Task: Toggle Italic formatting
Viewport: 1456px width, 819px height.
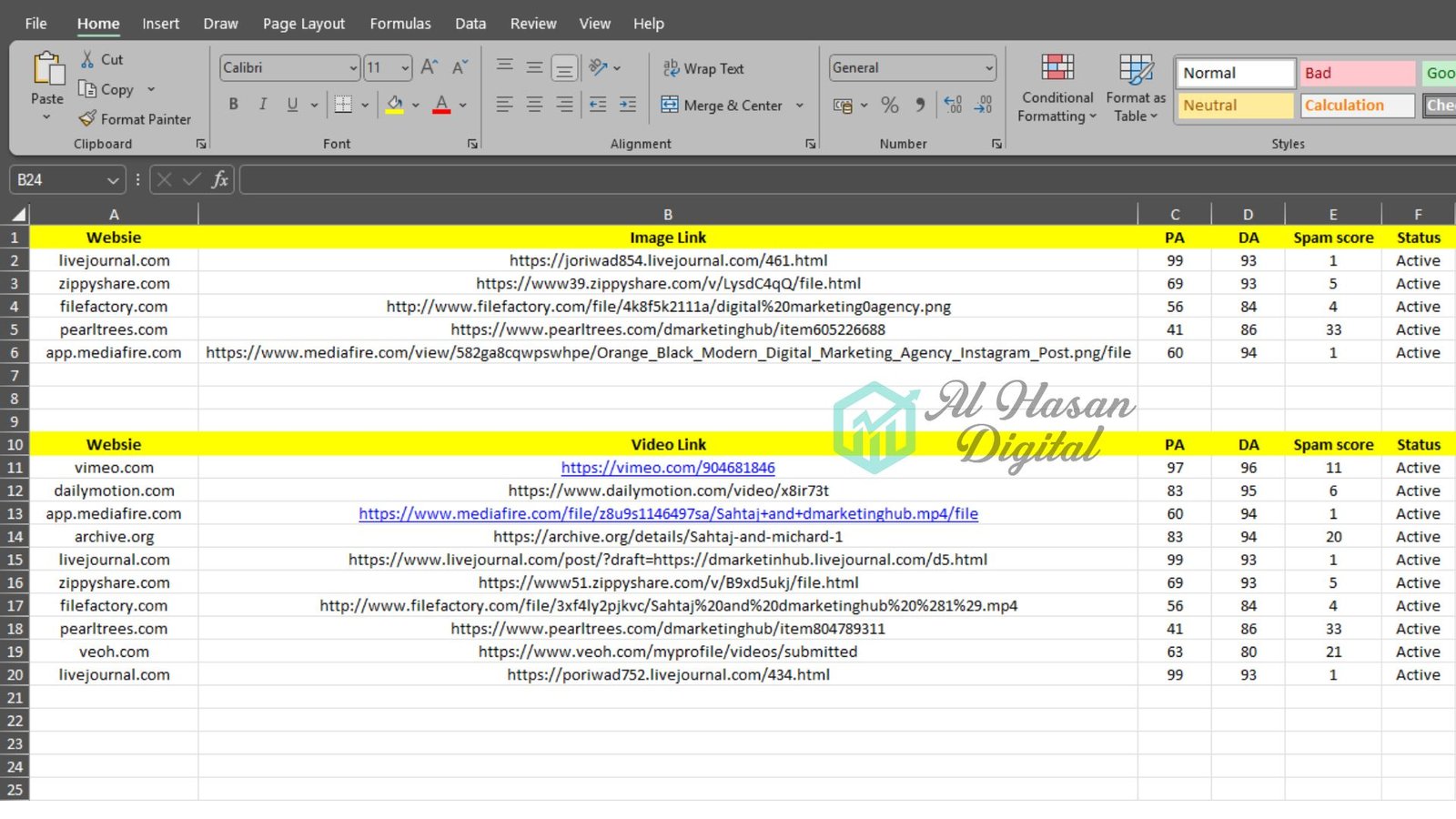Action: pyautogui.click(x=263, y=105)
